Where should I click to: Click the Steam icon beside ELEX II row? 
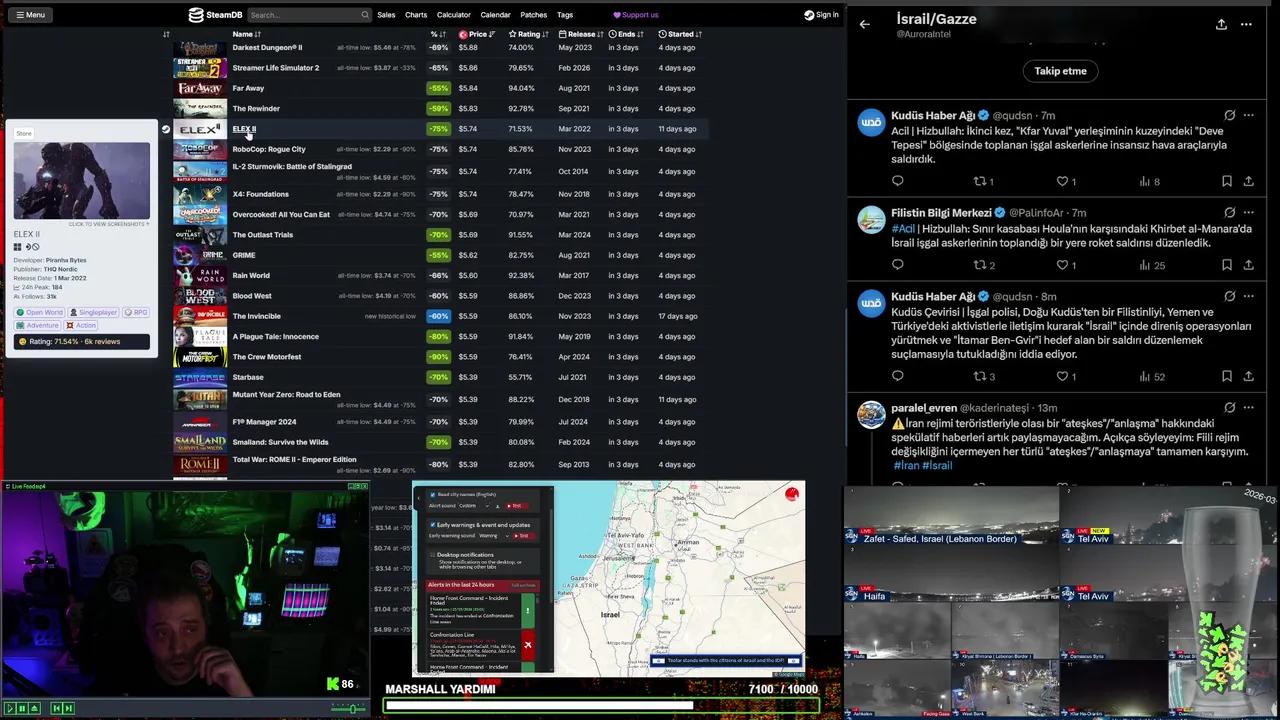(166, 129)
